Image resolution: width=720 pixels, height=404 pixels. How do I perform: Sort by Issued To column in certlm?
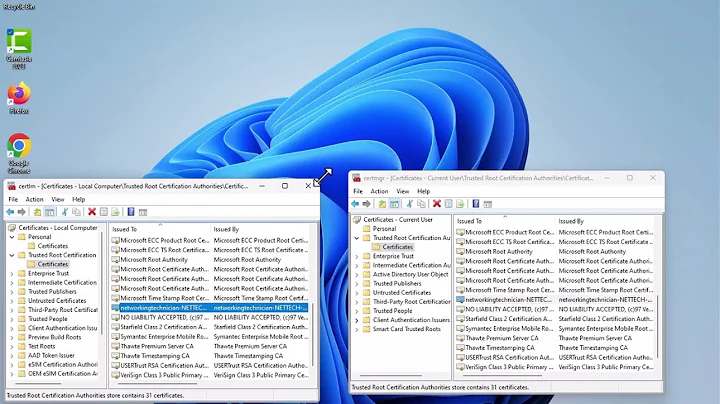click(160, 229)
